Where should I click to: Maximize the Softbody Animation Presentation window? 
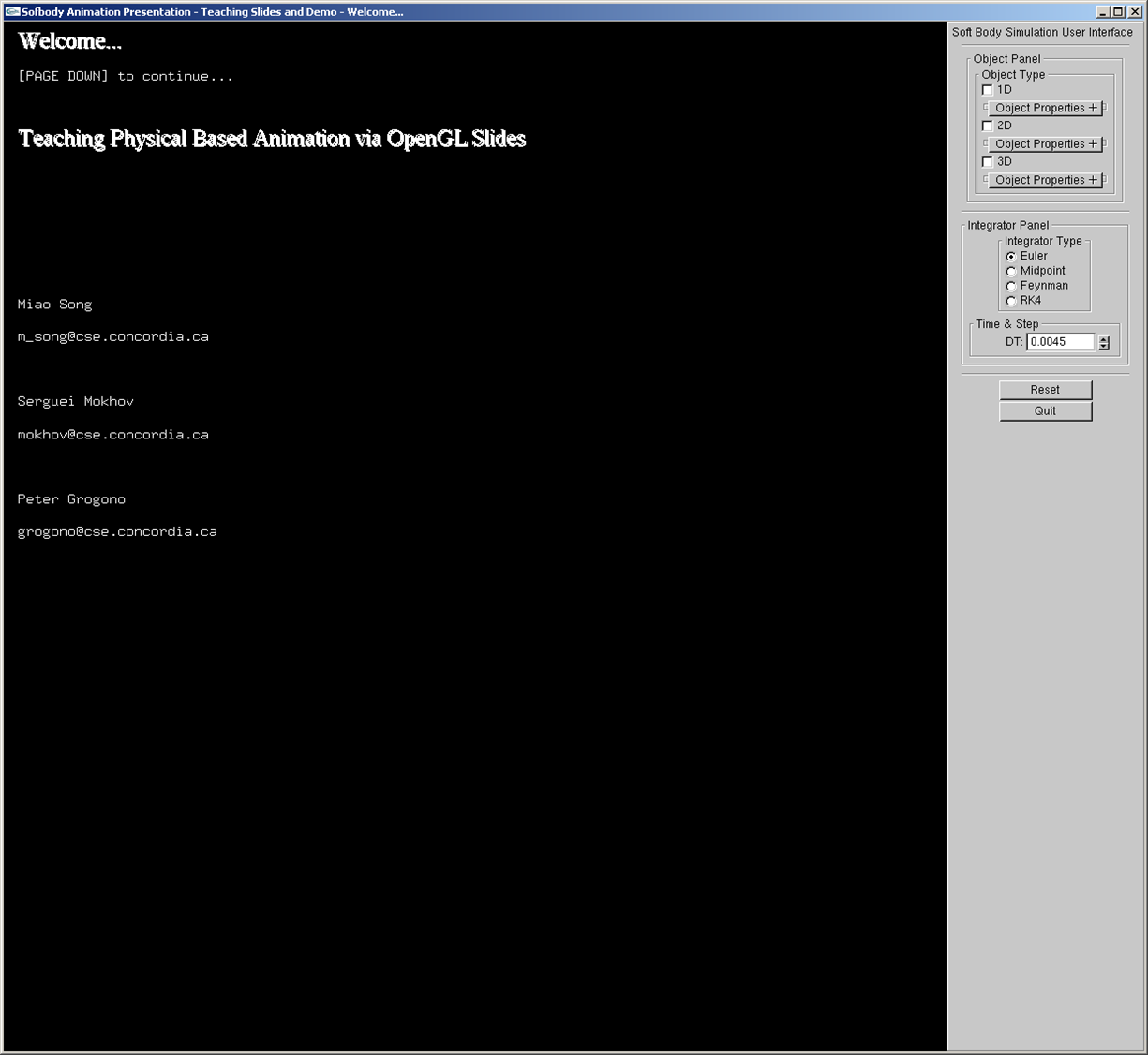click(1117, 12)
